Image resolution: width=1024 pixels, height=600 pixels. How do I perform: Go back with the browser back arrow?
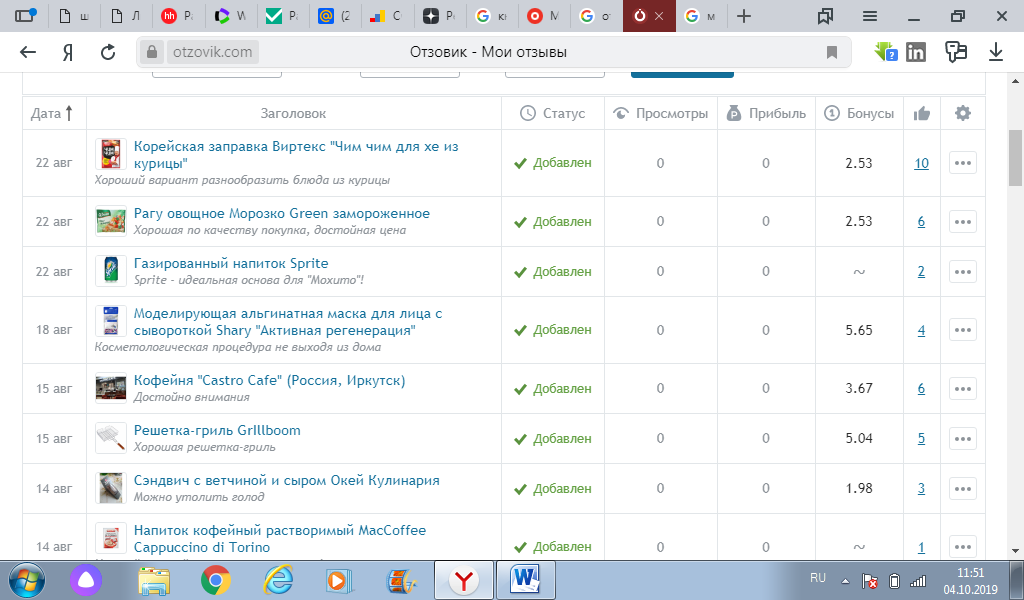(x=28, y=52)
